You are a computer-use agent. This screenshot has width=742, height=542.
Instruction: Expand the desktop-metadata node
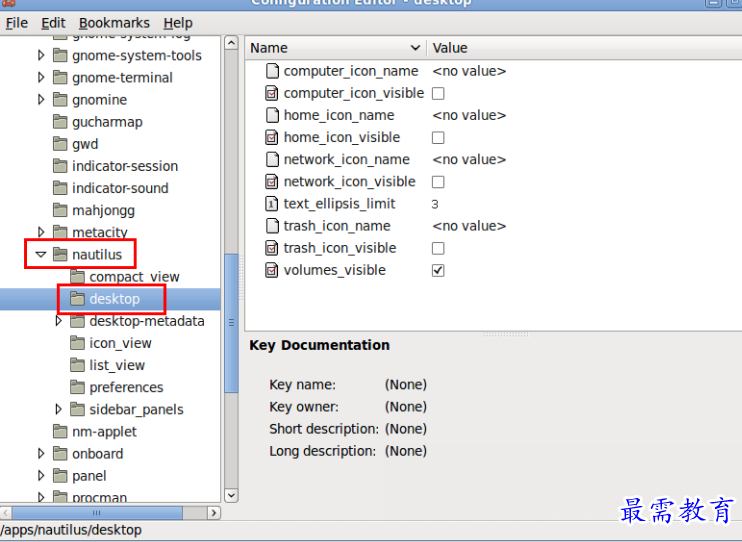point(59,321)
